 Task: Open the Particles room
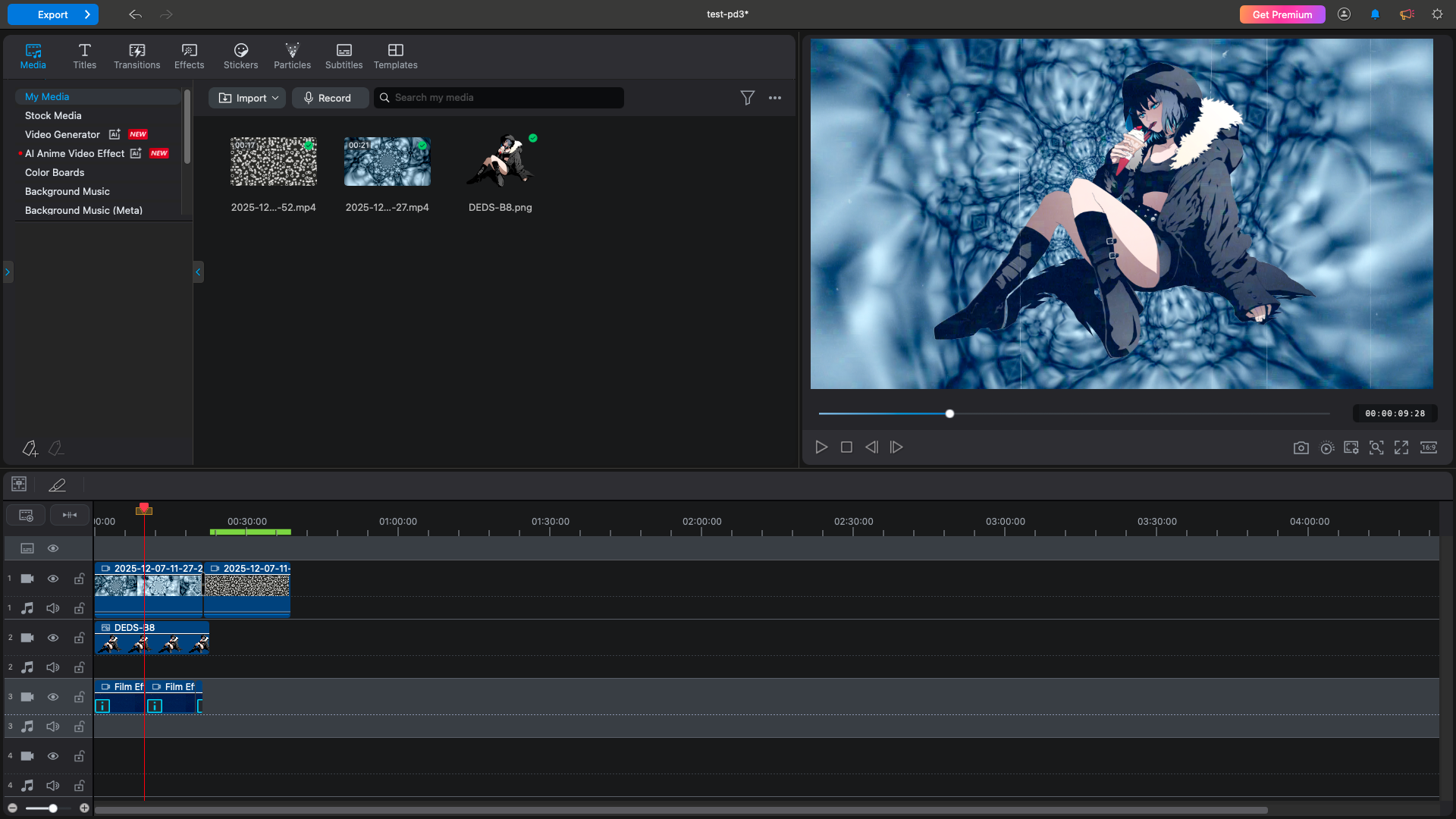tap(292, 56)
